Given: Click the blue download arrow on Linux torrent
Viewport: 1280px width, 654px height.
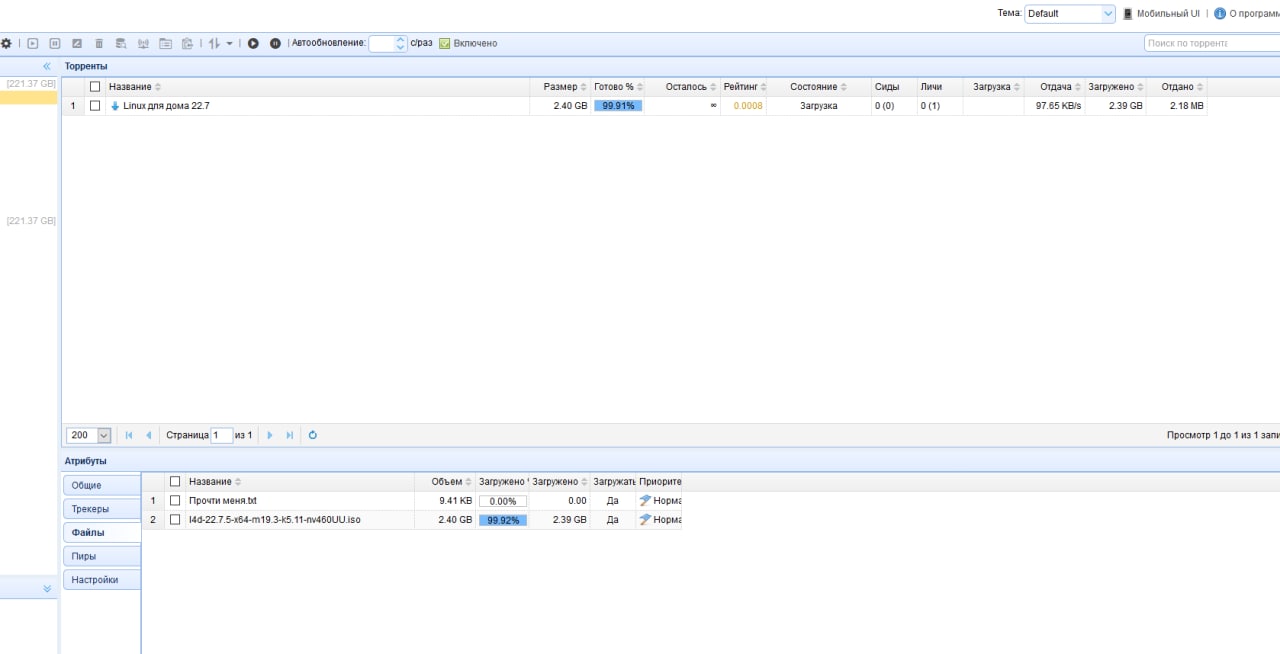Looking at the screenshot, I should tap(115, 106).
